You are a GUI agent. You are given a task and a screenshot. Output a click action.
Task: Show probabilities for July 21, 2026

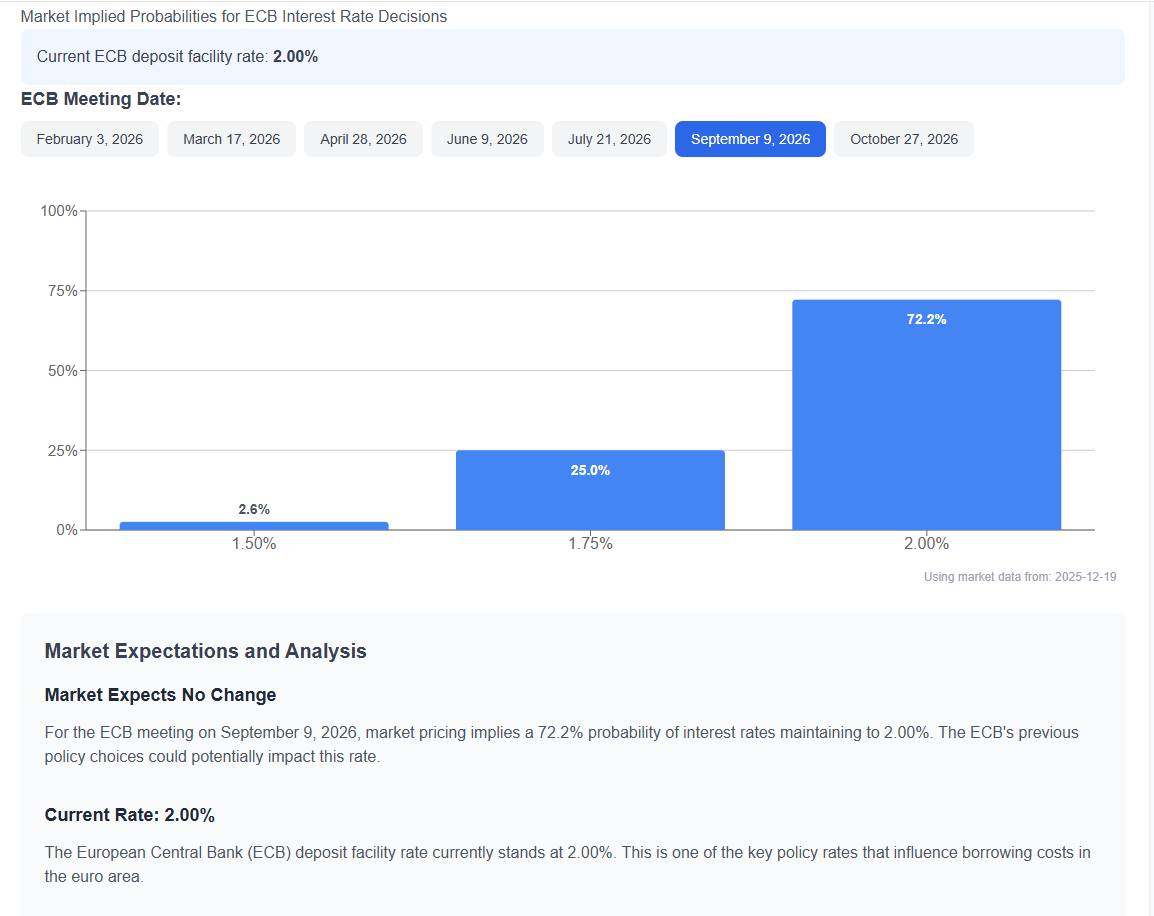click(609, 139)
